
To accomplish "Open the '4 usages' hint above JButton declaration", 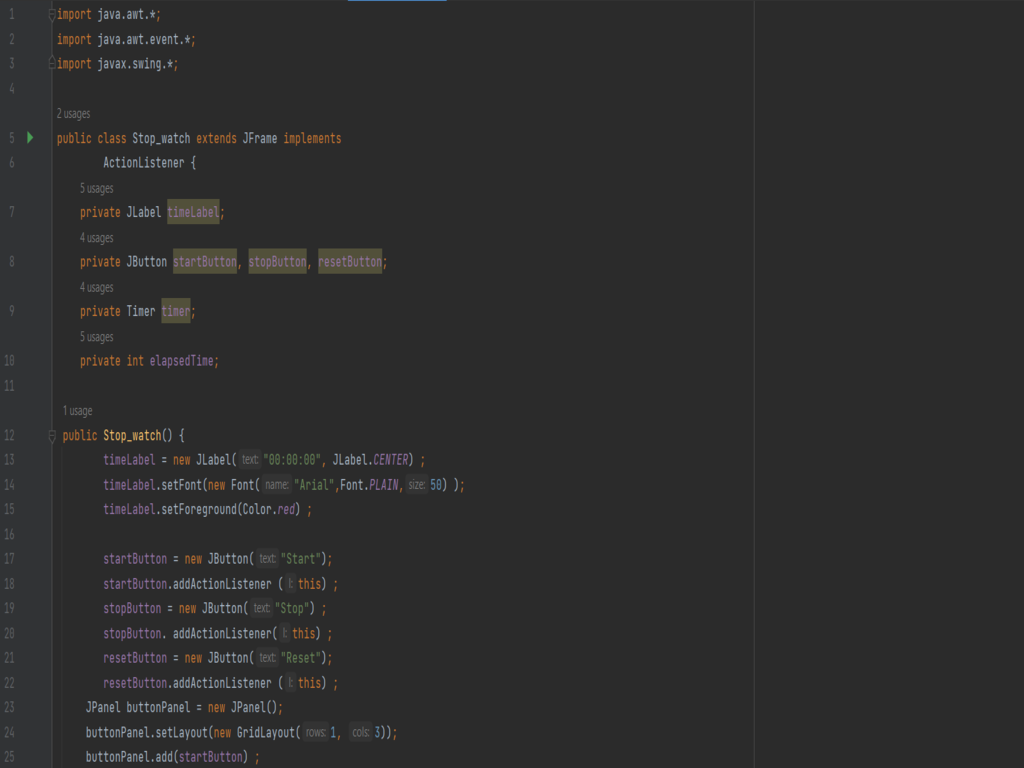I will pyautogui.click(x=97, y=238).
